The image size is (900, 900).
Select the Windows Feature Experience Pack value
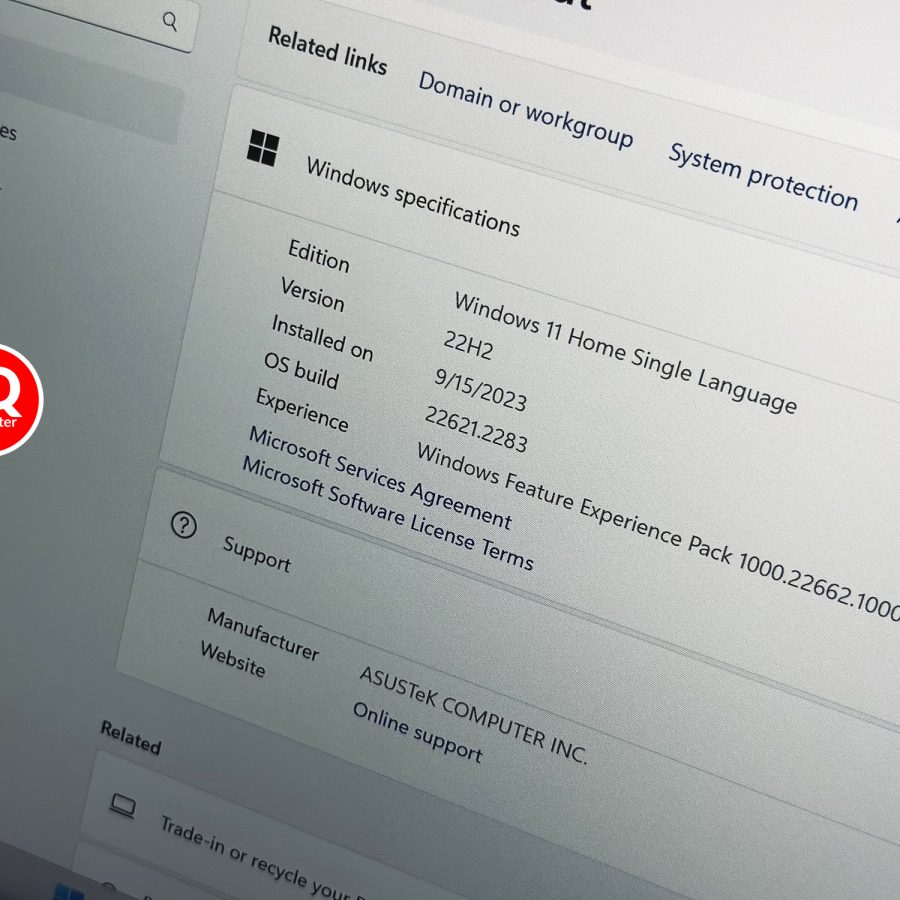pos(659,531)
